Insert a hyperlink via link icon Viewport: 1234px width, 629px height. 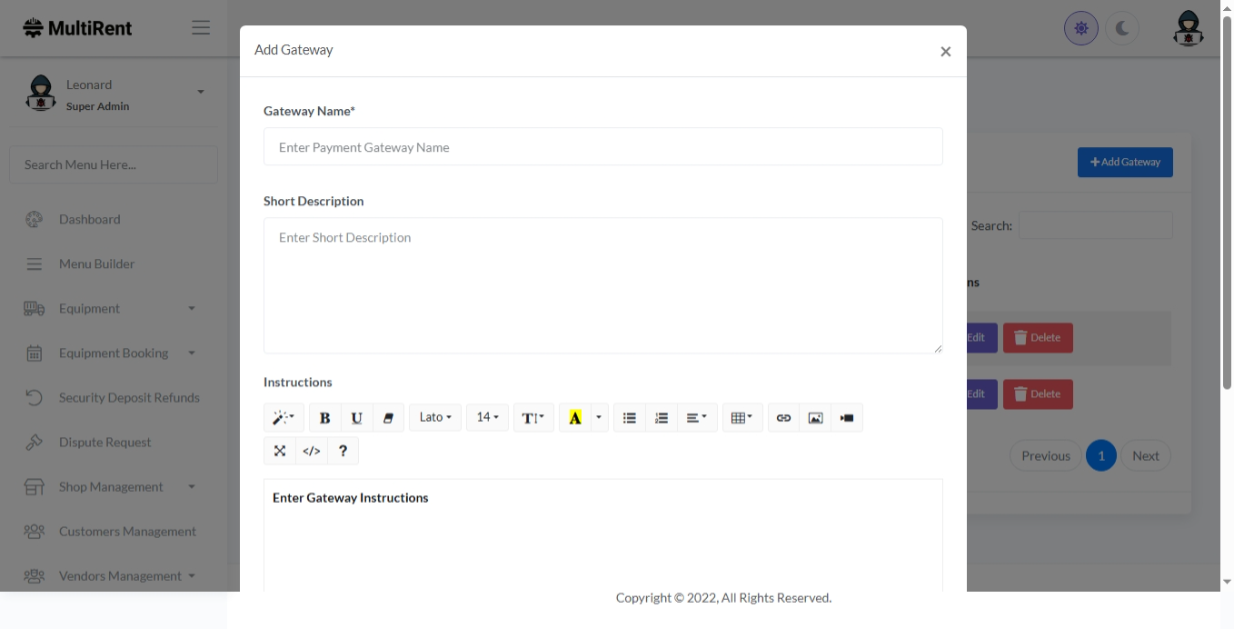tap(783, 418)
